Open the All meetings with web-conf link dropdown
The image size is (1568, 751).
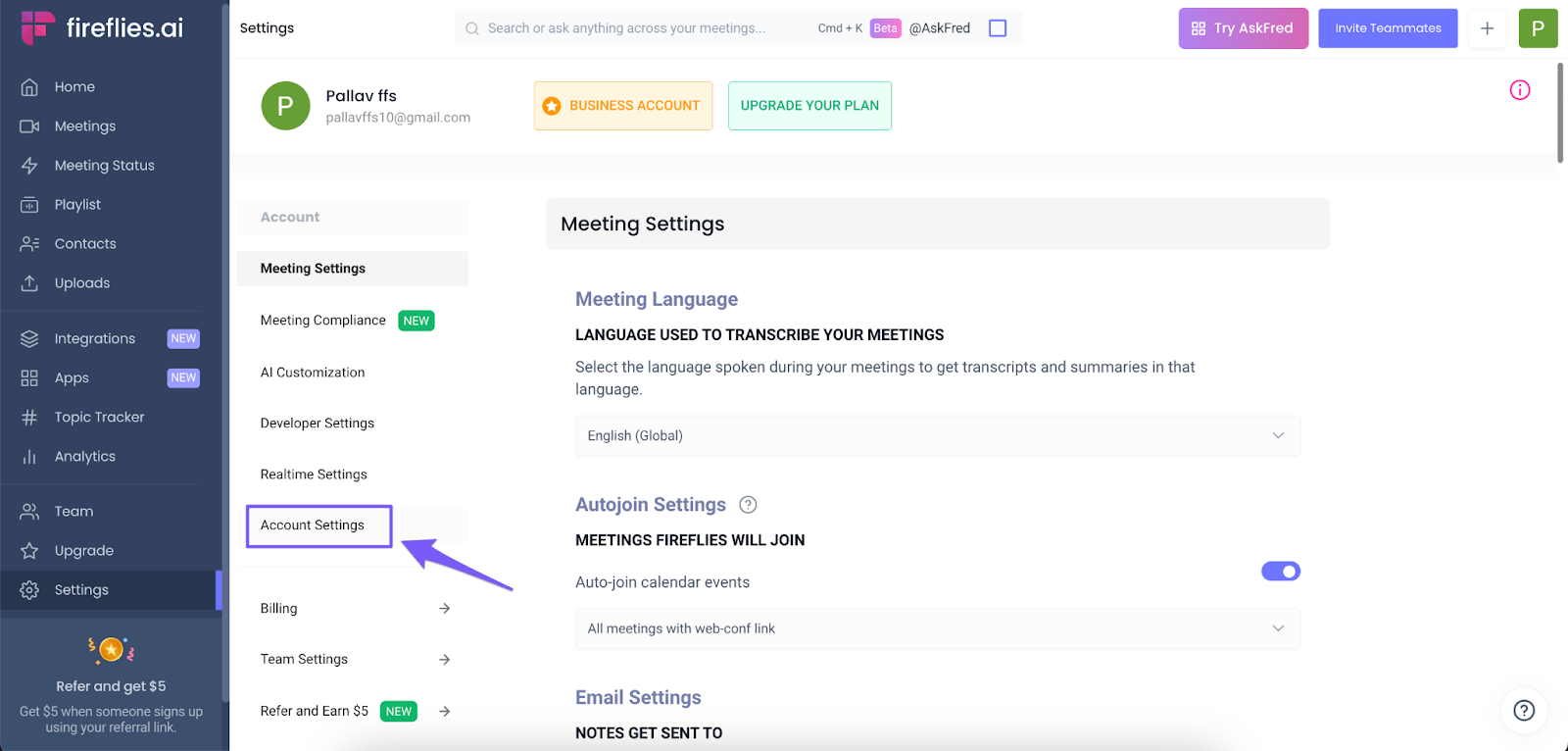coord(938,628)
